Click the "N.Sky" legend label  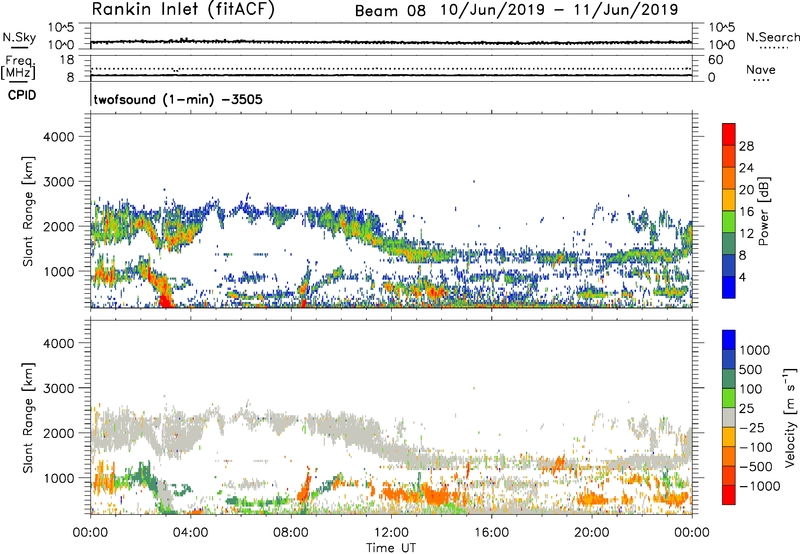[19, 37]
